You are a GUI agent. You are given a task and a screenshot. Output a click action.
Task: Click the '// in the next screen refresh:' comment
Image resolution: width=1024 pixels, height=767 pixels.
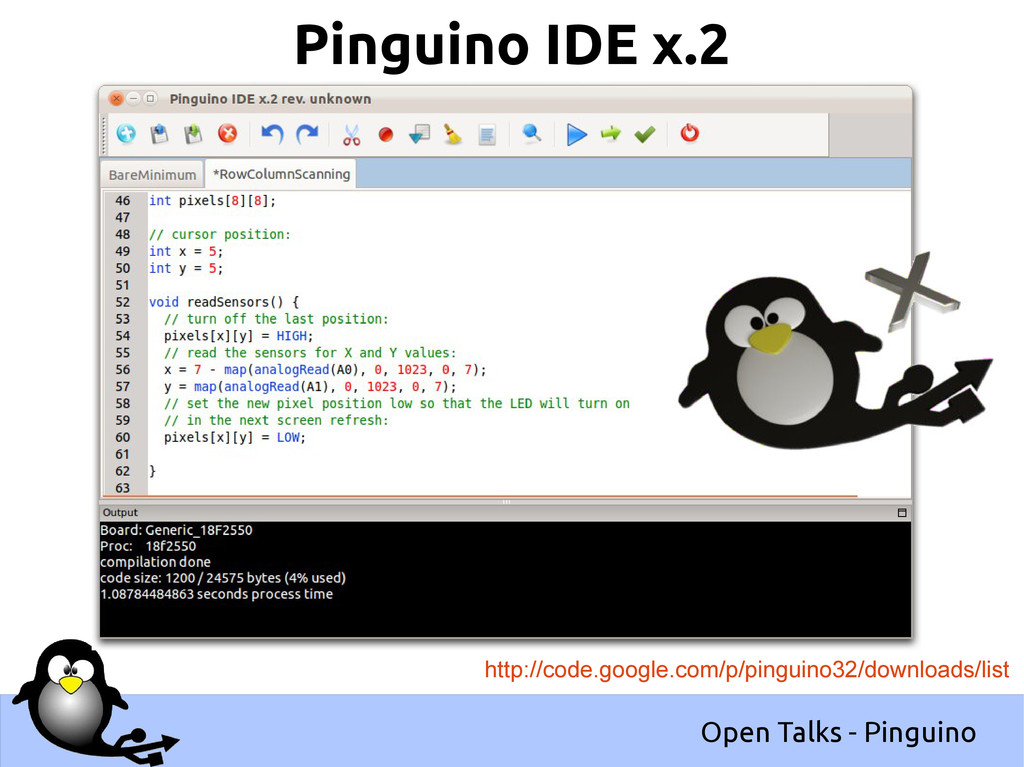276,420
